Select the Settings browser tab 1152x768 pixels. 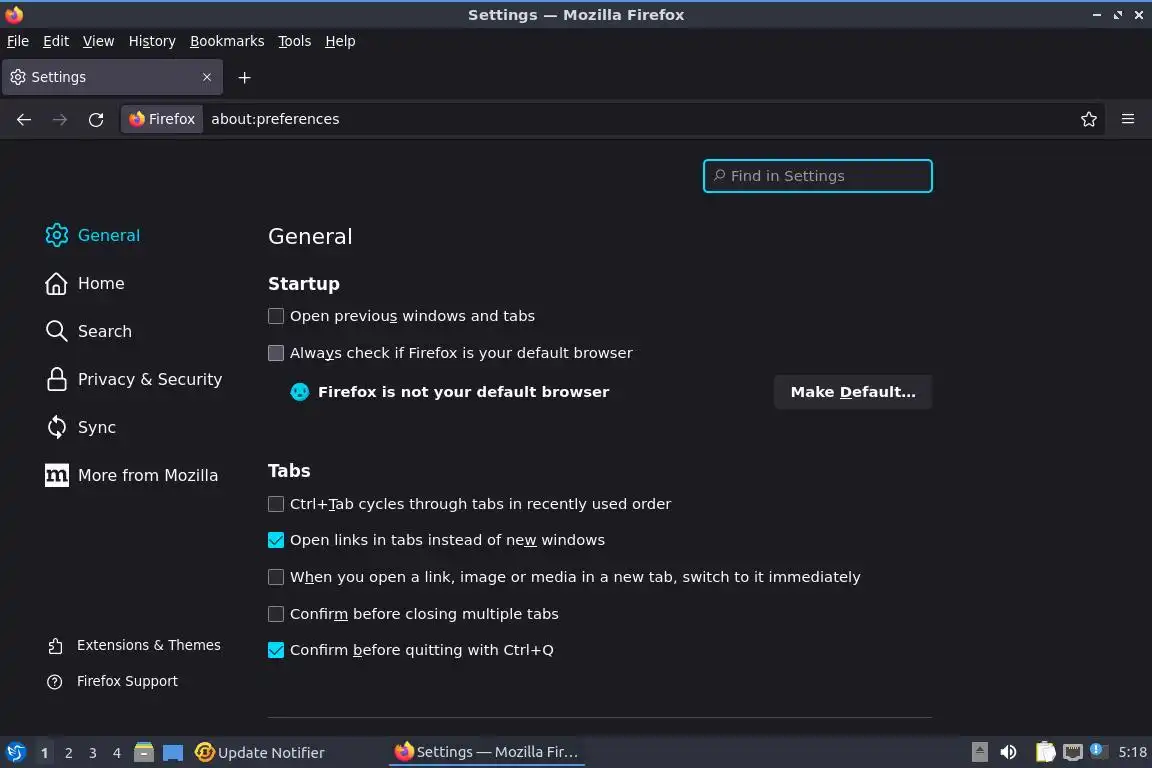point(112,77)
